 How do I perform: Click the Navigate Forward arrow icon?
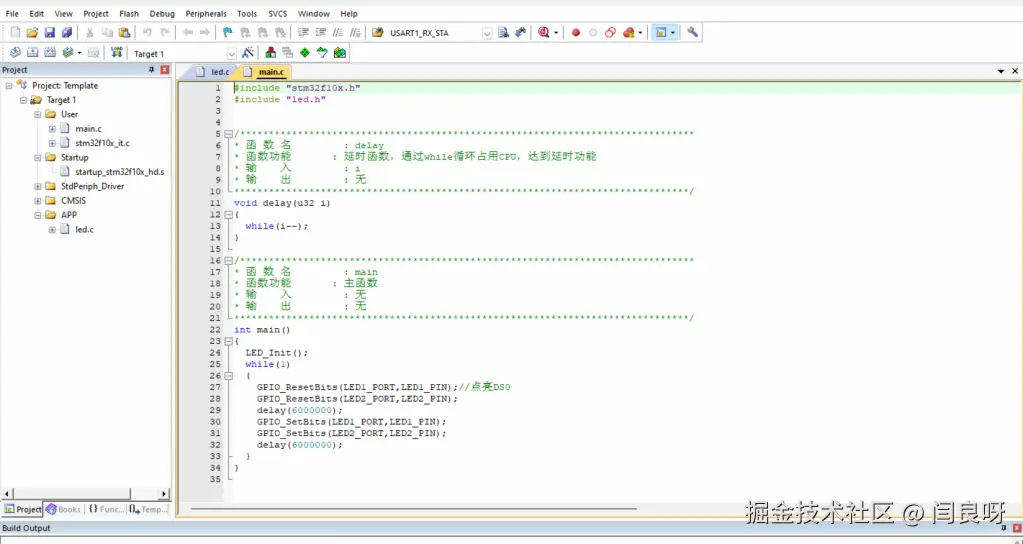(x=205, y=32)
